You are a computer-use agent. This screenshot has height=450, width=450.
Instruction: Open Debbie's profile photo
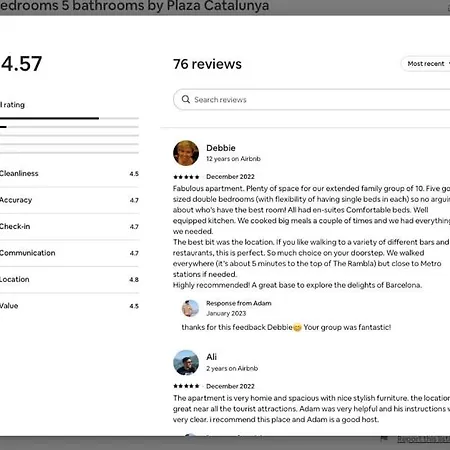pyautogui.click(x=186, y=153)
